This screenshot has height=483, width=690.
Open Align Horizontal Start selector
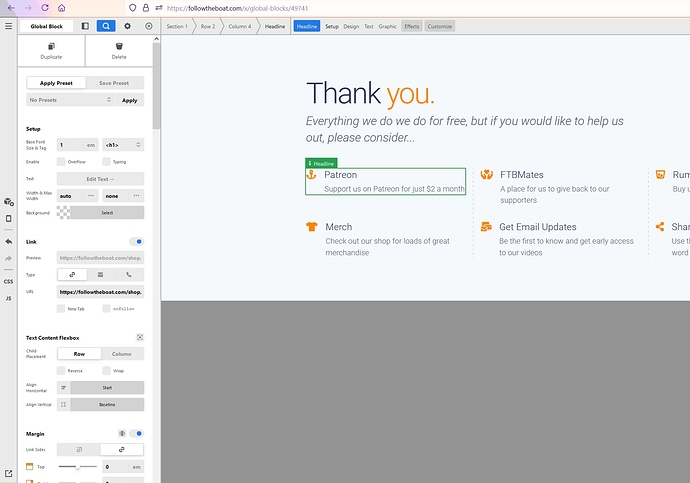(107, 388)
